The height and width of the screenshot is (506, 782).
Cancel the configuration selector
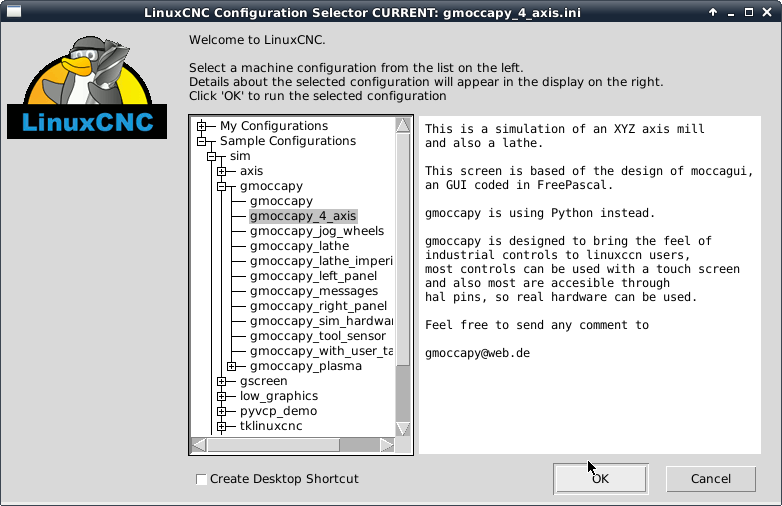point(711,479)
